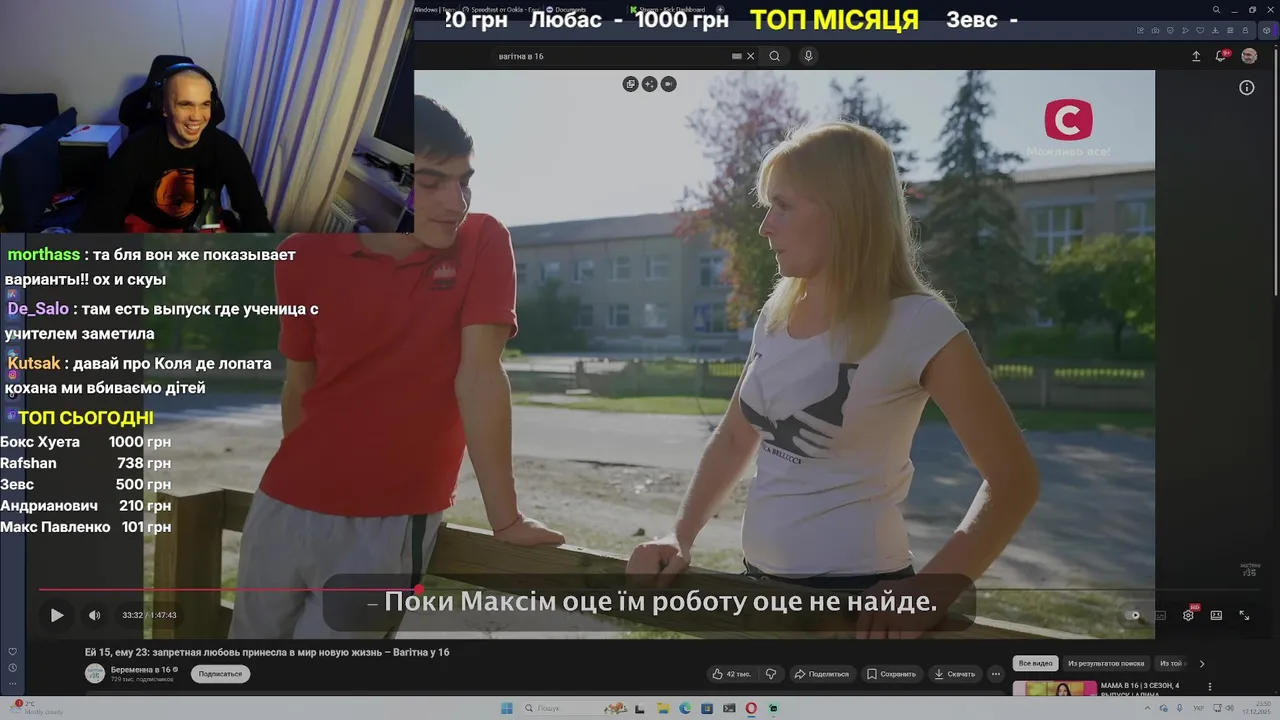Show video info circle icon

pyautogui.click(x=1246, y=88)
